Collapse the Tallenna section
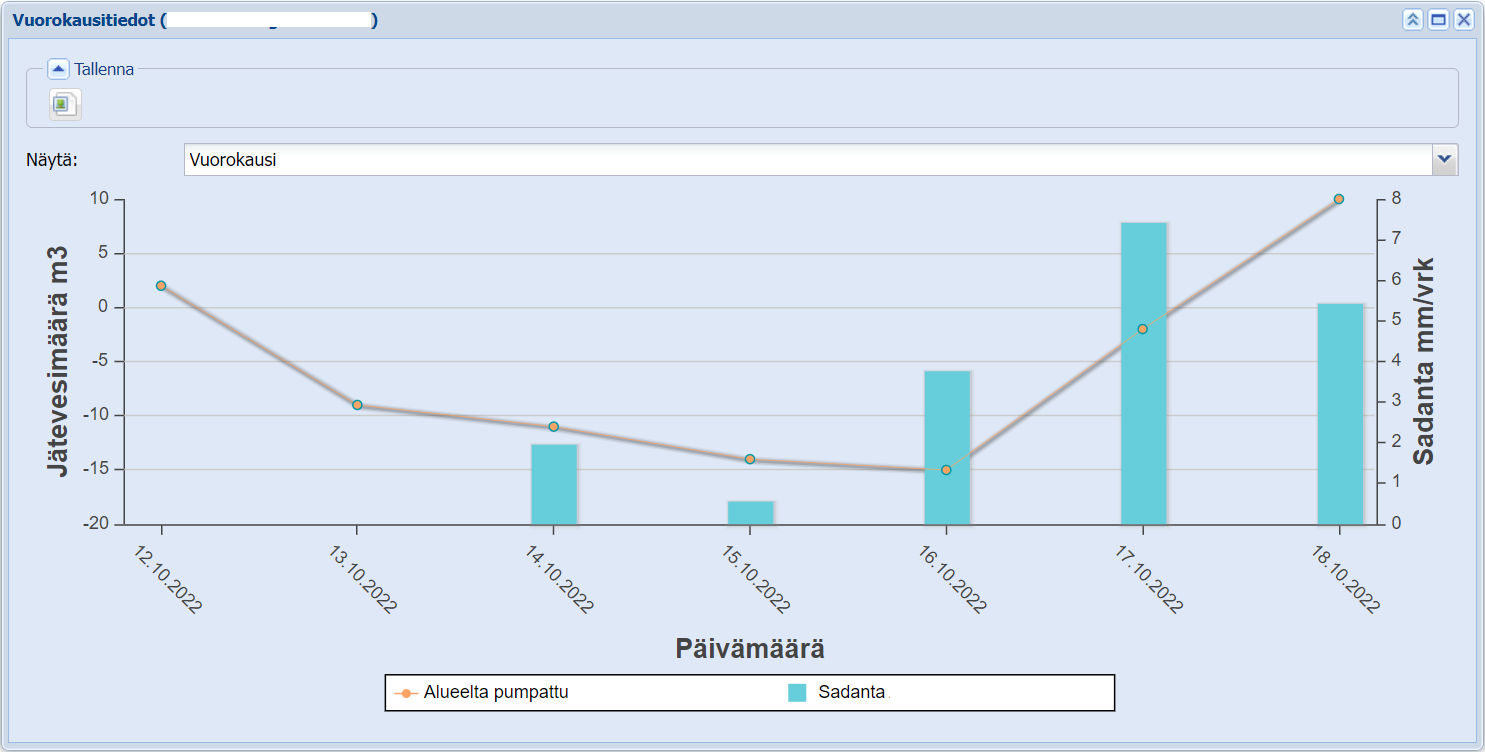Viewport: 1485px width, 752px height. click(x=58, y=69)
